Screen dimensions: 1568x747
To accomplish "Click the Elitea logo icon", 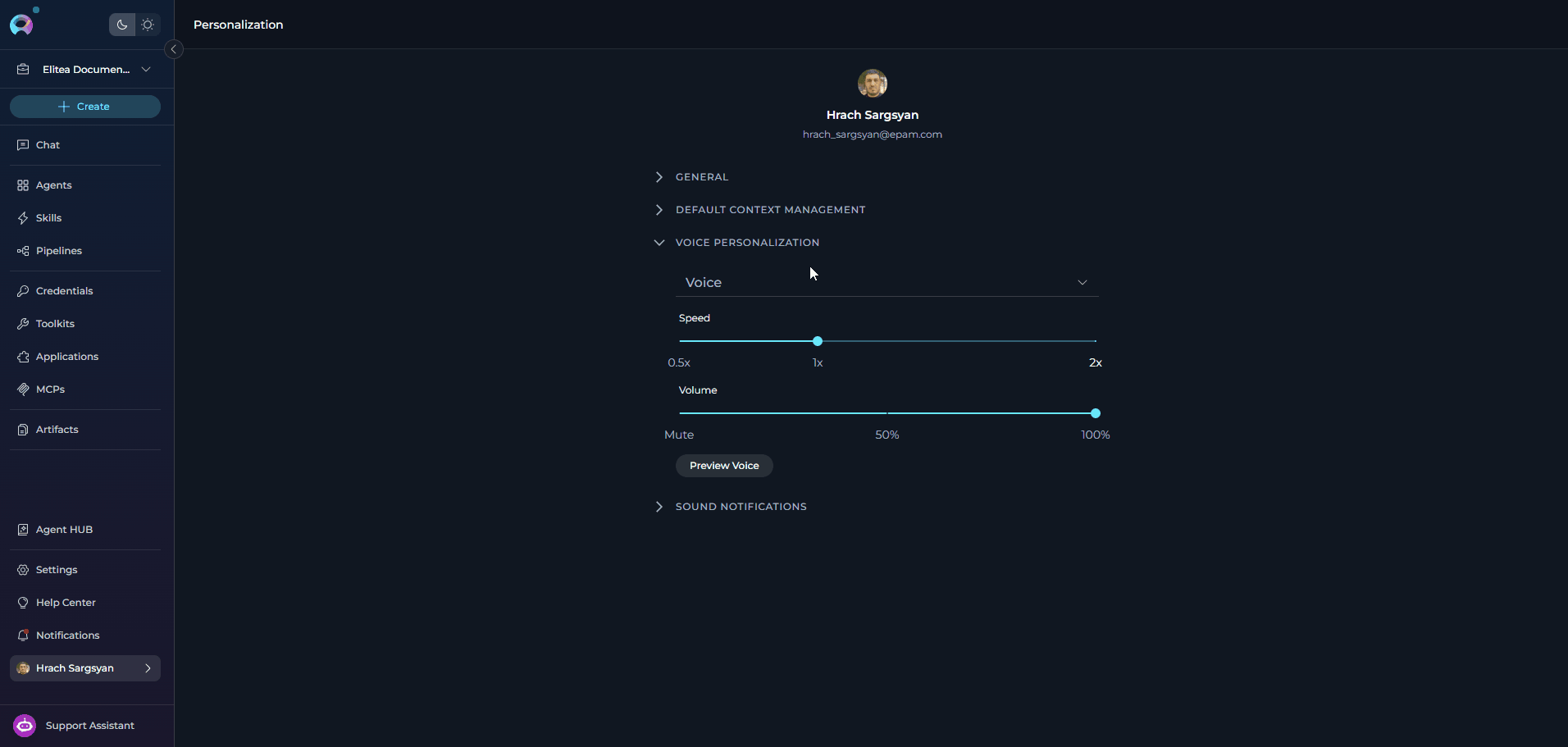I will pos(21,25).
